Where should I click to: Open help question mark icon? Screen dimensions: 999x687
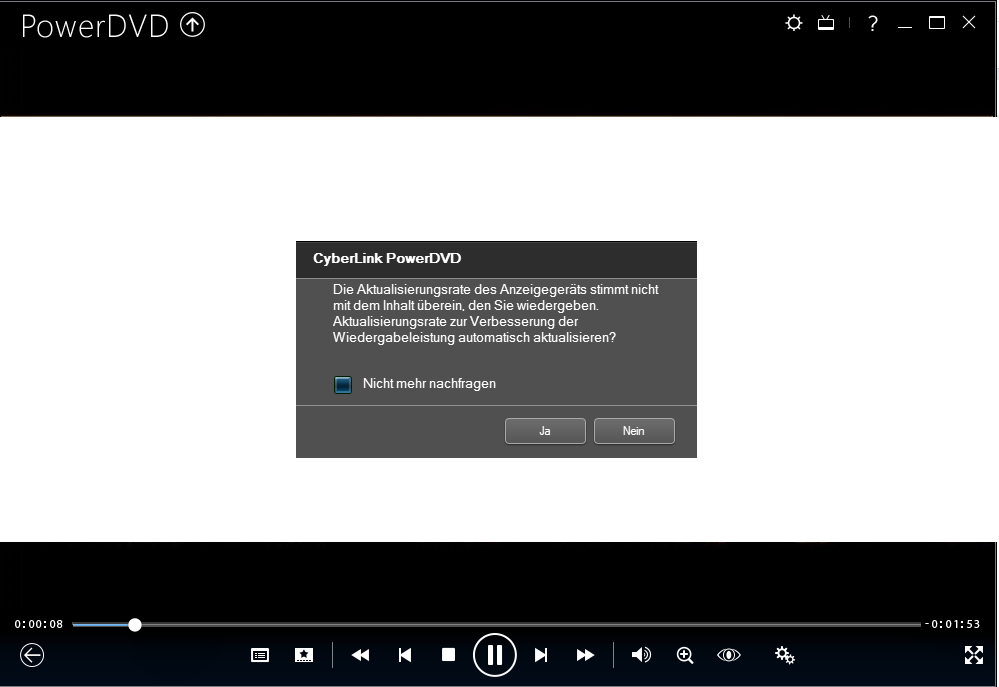tap(873, 24)
